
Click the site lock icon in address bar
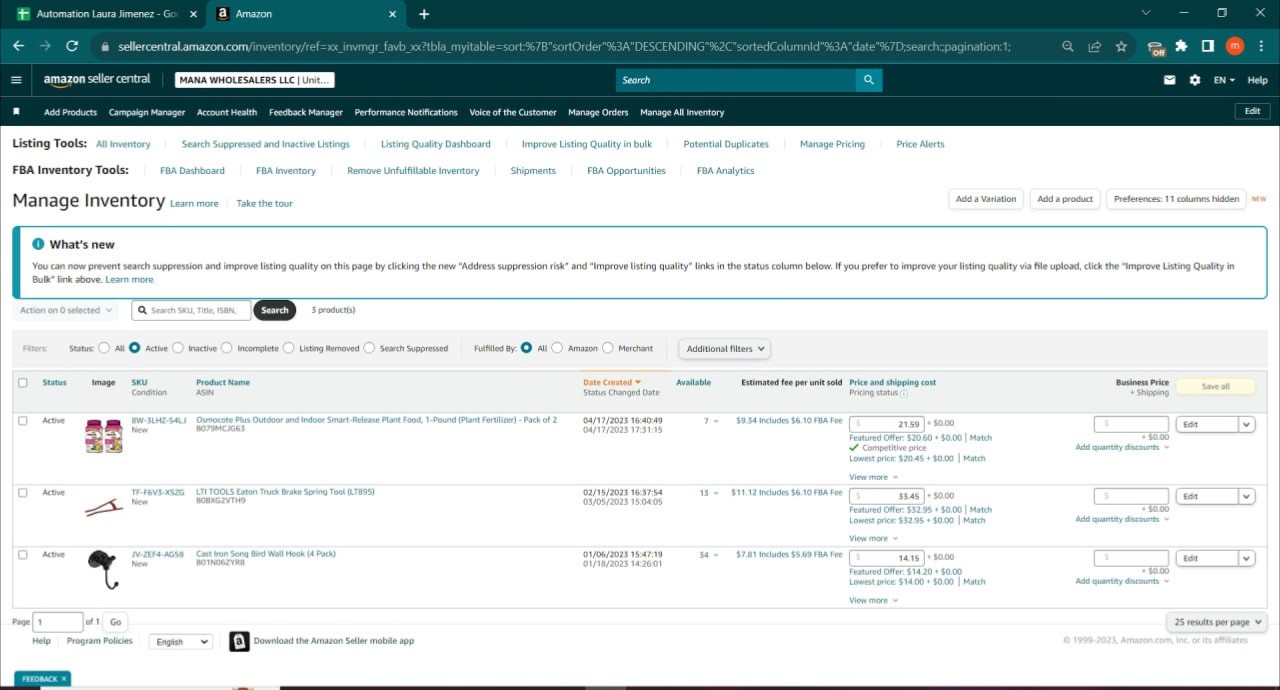click(105, 46)
